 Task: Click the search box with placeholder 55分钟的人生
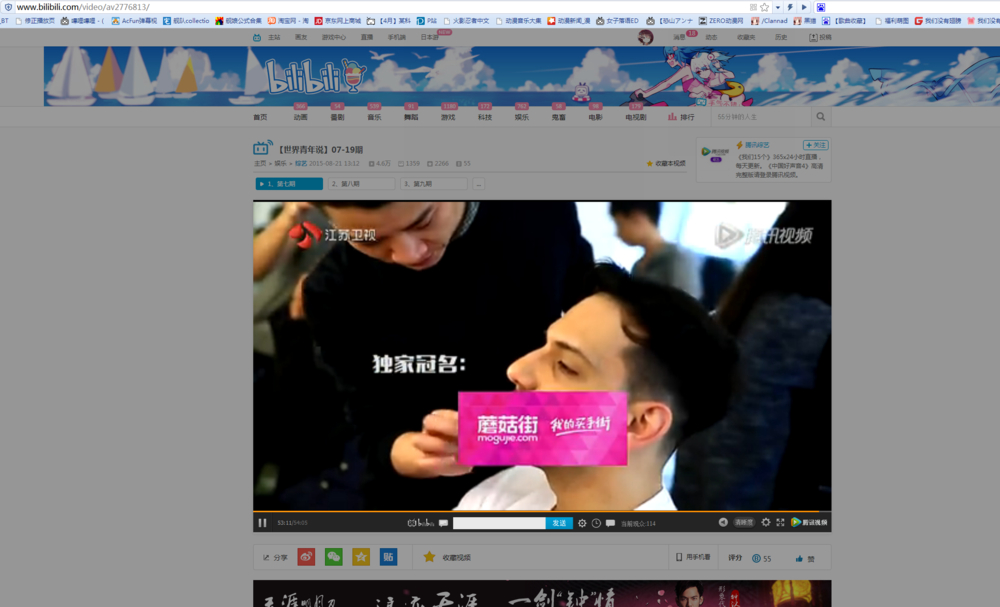pyautogui.click(x=761, y=117)
